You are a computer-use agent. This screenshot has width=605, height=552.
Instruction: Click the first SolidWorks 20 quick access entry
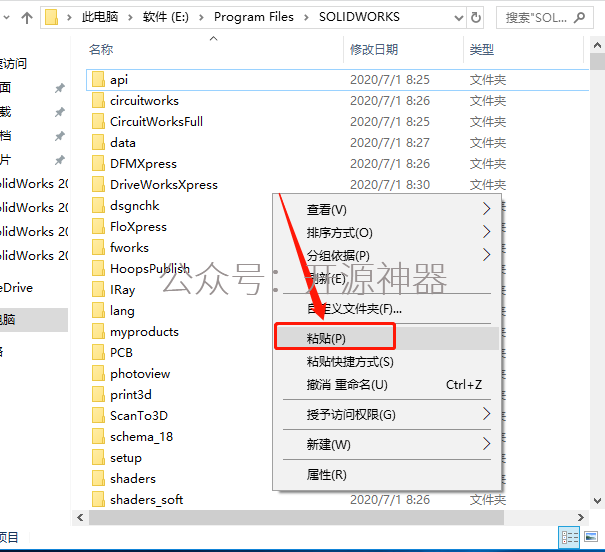tap(34, 184)
